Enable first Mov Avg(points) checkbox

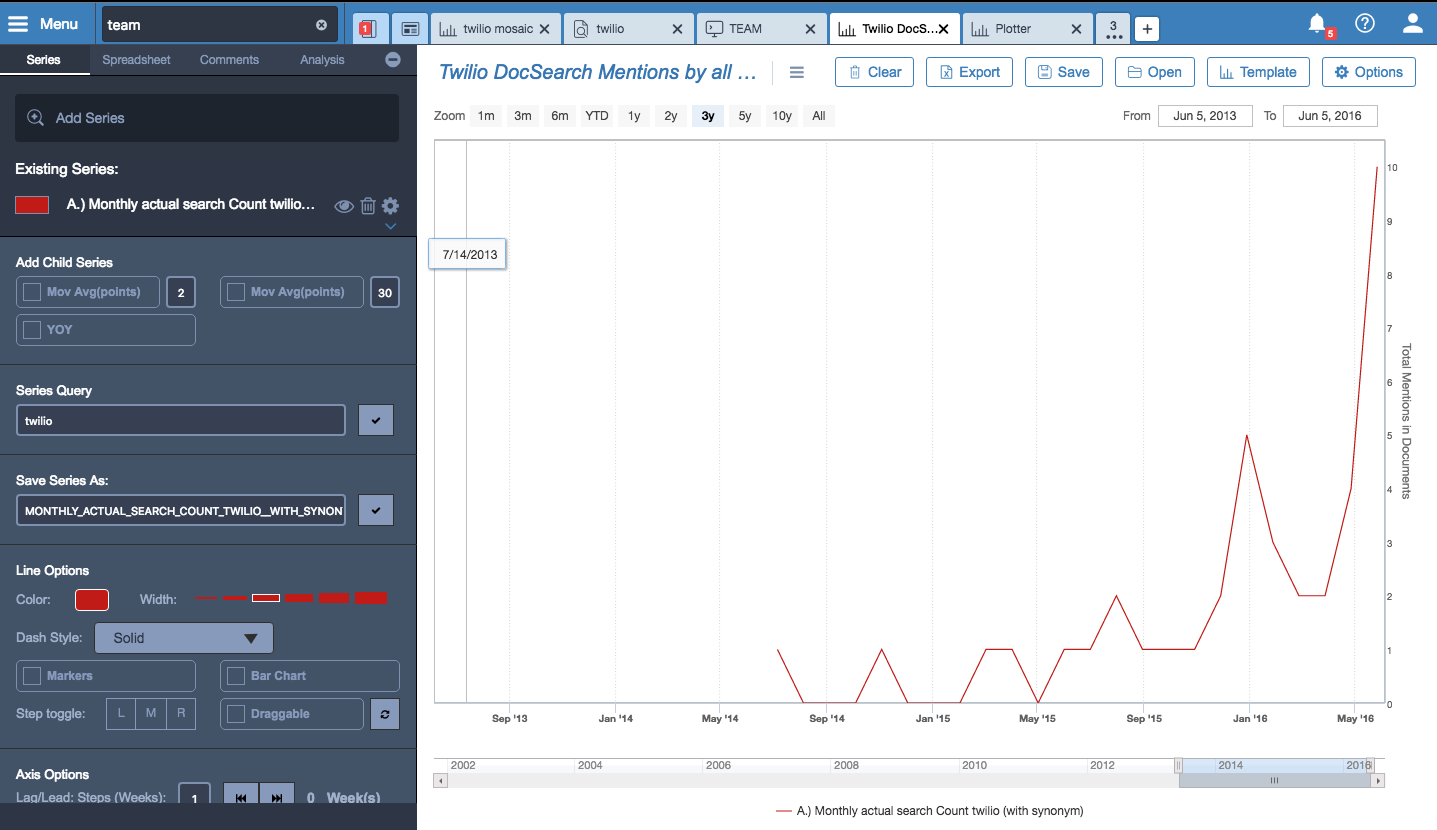point(32,292)
